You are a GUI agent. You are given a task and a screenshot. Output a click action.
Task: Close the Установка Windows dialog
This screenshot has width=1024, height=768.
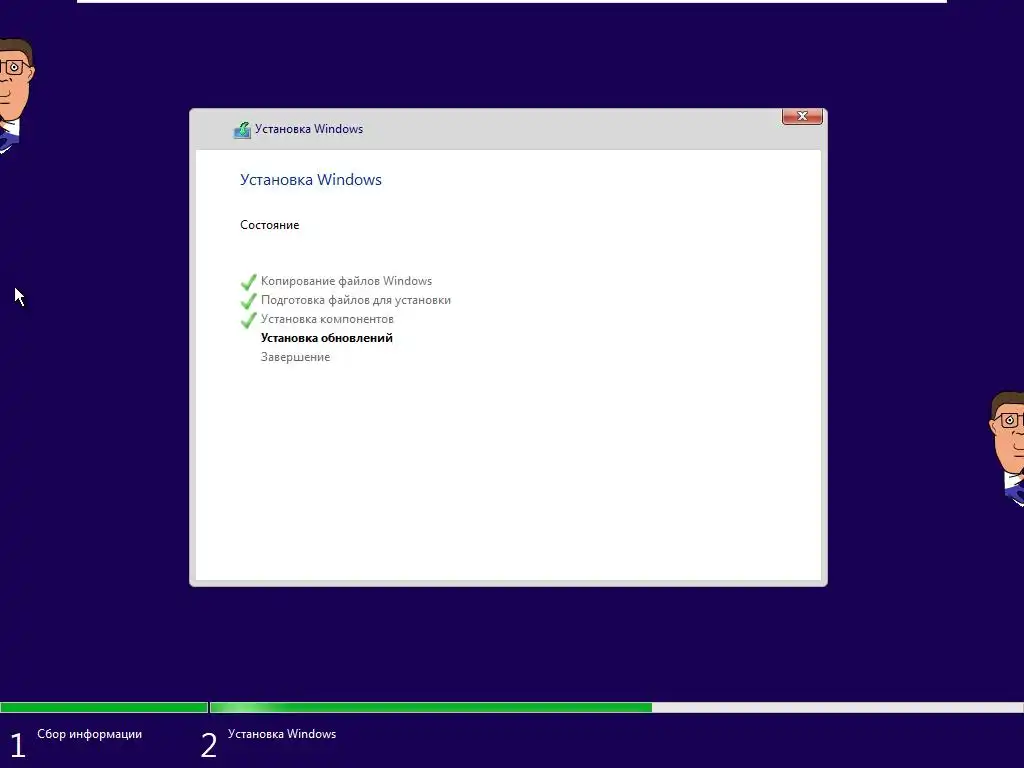click(802, 116)
